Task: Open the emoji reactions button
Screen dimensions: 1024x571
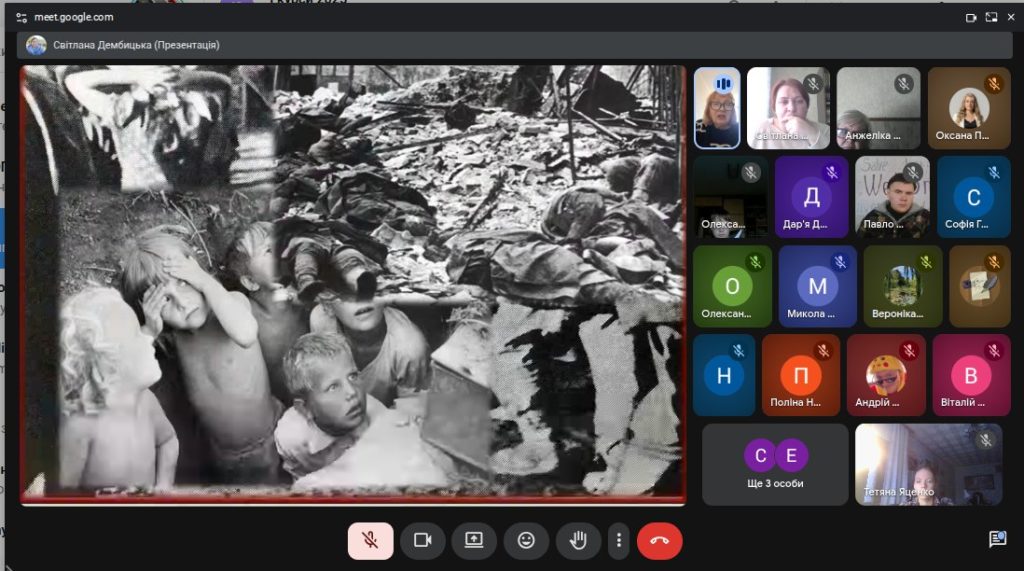Action: [x=526, y=540]
